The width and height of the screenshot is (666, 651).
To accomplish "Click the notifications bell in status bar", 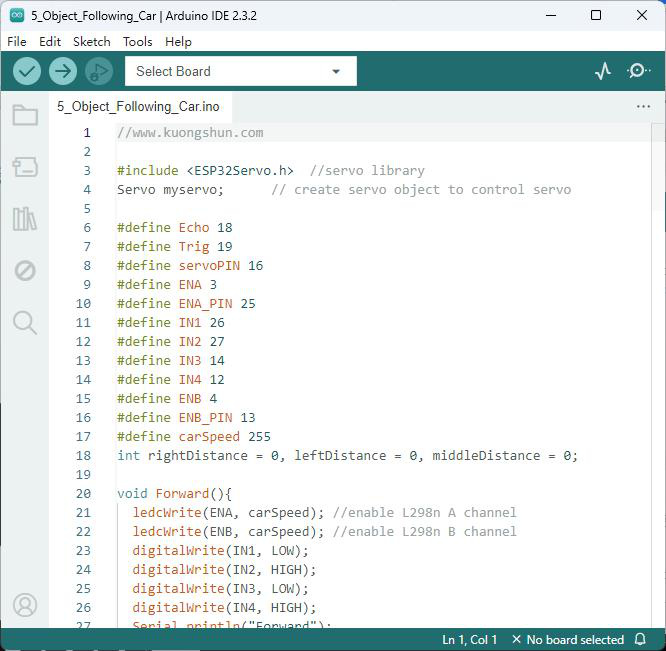I will click(640, 639).
